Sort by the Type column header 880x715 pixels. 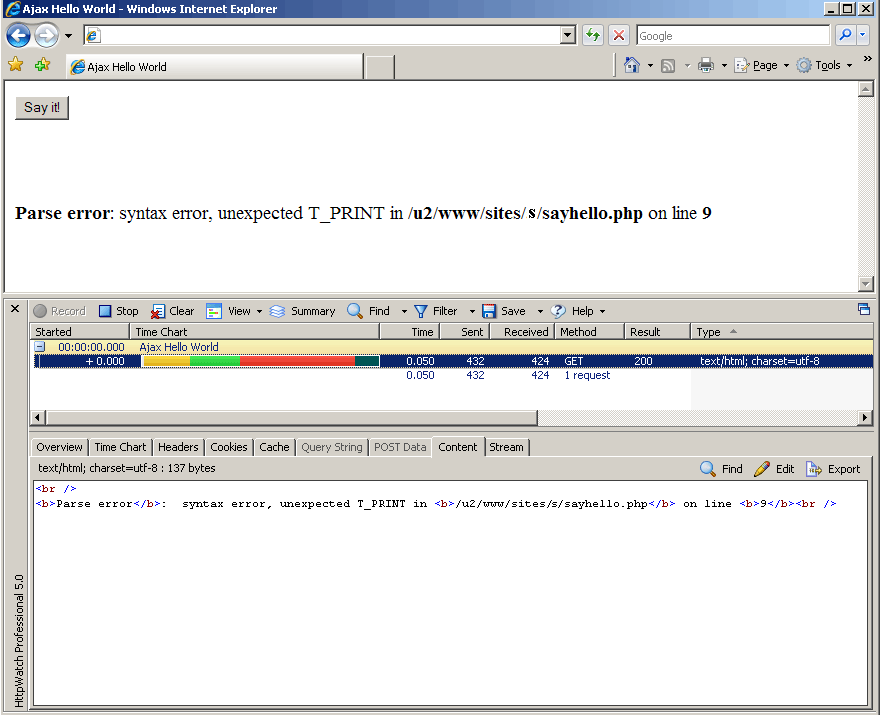tap(708, 332)
